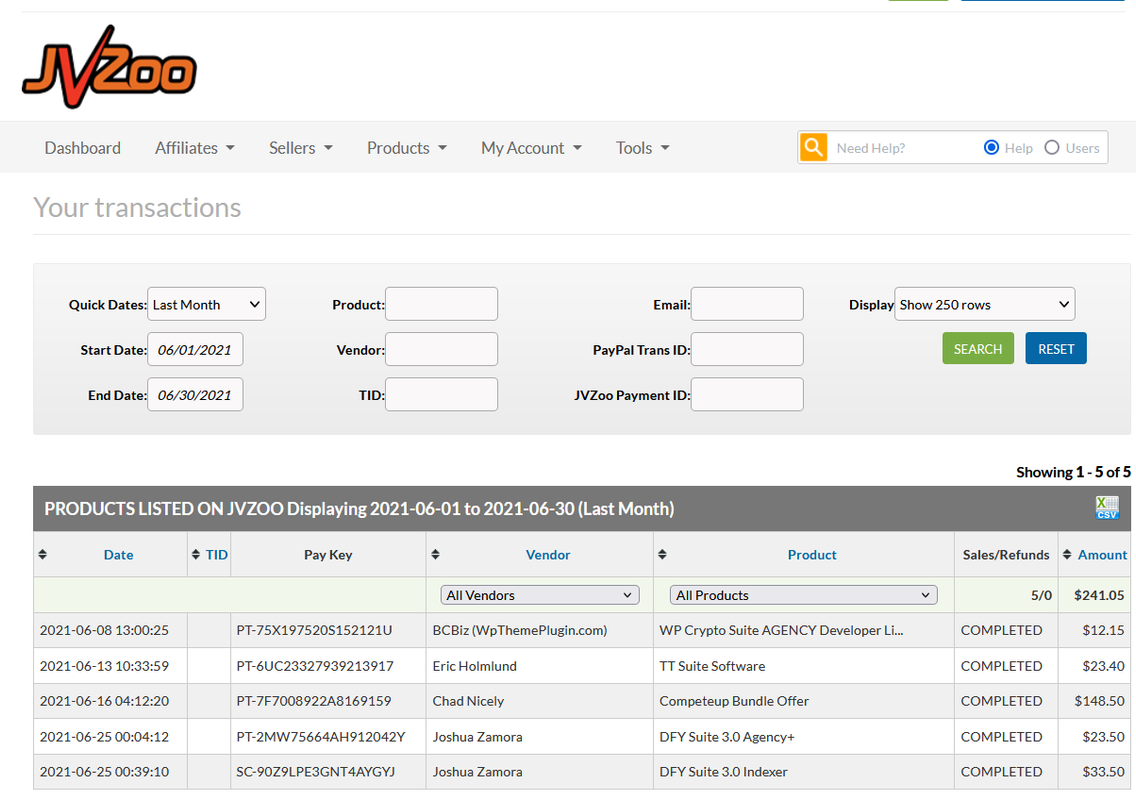Viewport: 1136px width, 800px height.
Task: Click the TID filter input
Action: [x=441, y=395]
